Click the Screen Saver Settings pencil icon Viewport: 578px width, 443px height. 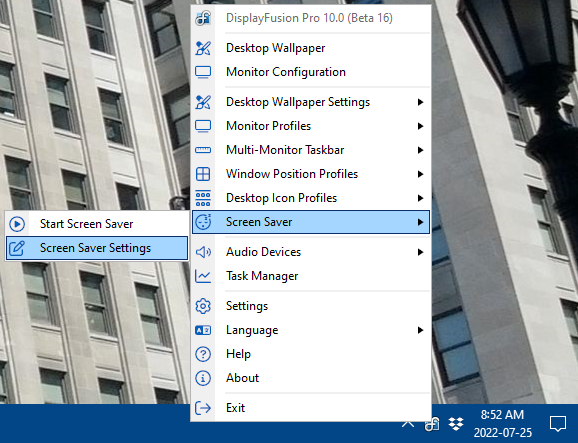point(17,248)
